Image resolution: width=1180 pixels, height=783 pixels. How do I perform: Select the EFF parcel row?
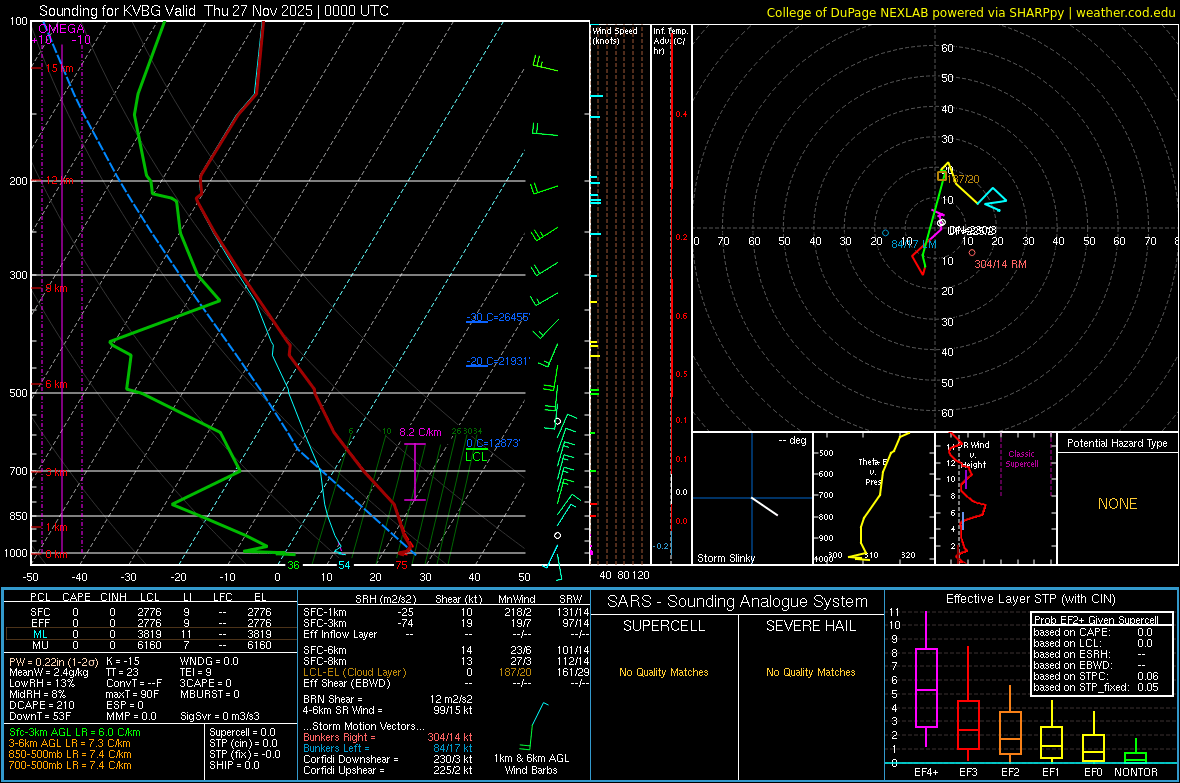(151, 623)
